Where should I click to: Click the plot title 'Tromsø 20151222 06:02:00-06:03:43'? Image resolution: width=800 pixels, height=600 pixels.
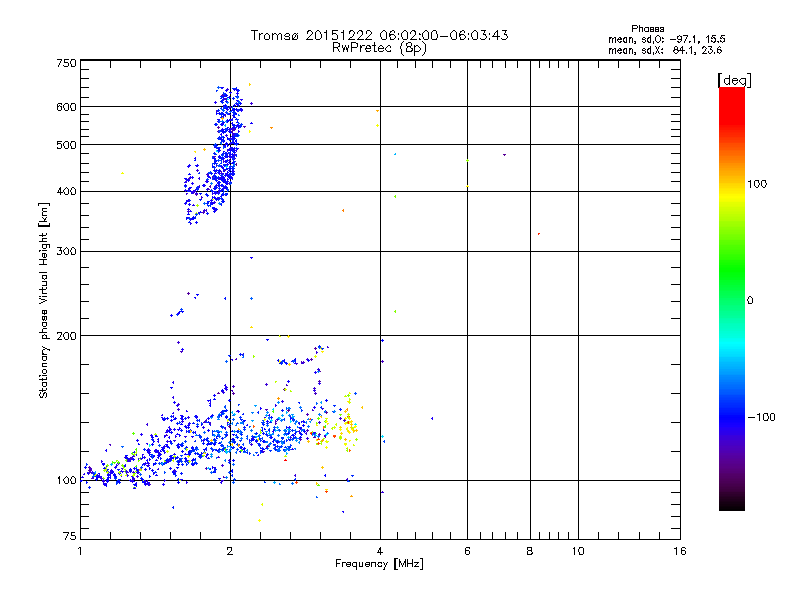[379, 35]
